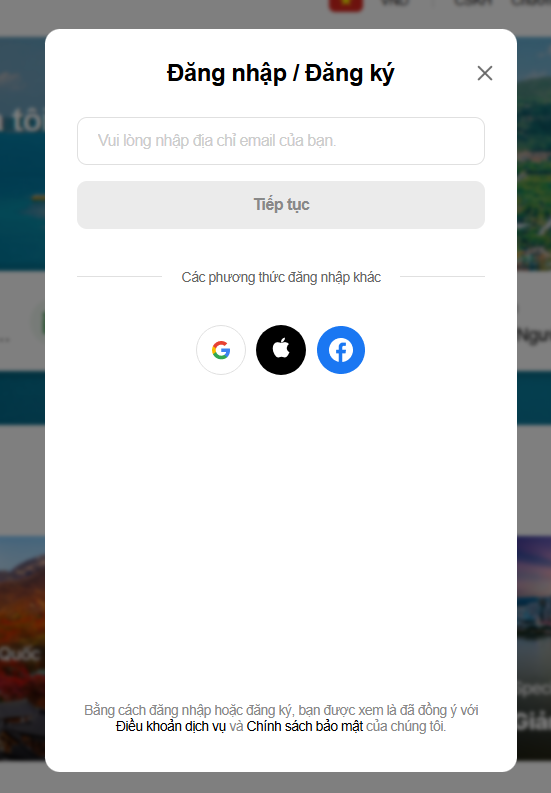Image resolution: width=551 pixels, height=793 pixels.
Task: Open the Điều khoản dịch vụ link
Action: click(171, 726)
